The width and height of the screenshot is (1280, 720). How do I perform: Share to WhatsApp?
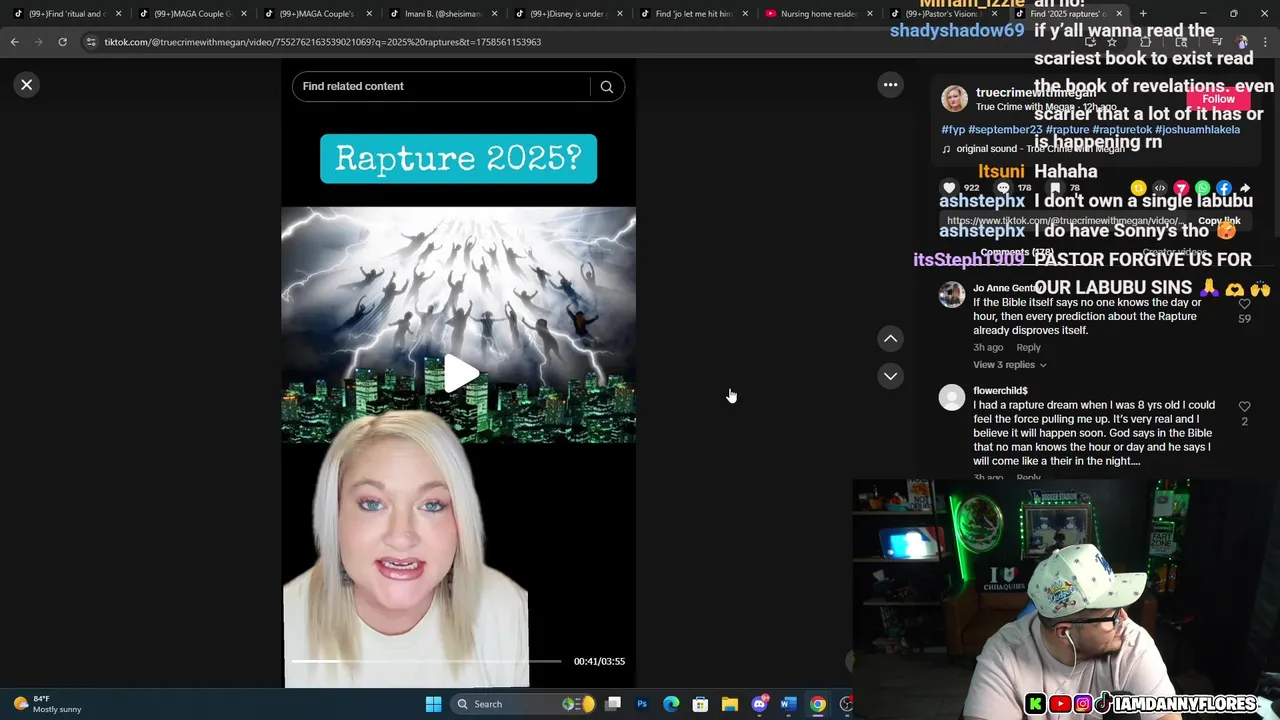(x=1202, y=188)
